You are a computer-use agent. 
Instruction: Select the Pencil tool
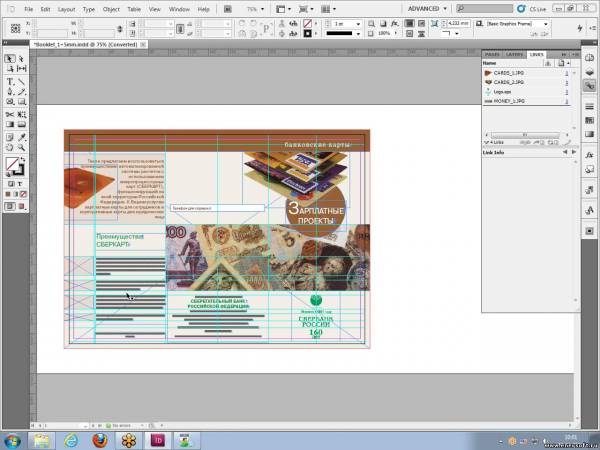[x=21, y=91]
